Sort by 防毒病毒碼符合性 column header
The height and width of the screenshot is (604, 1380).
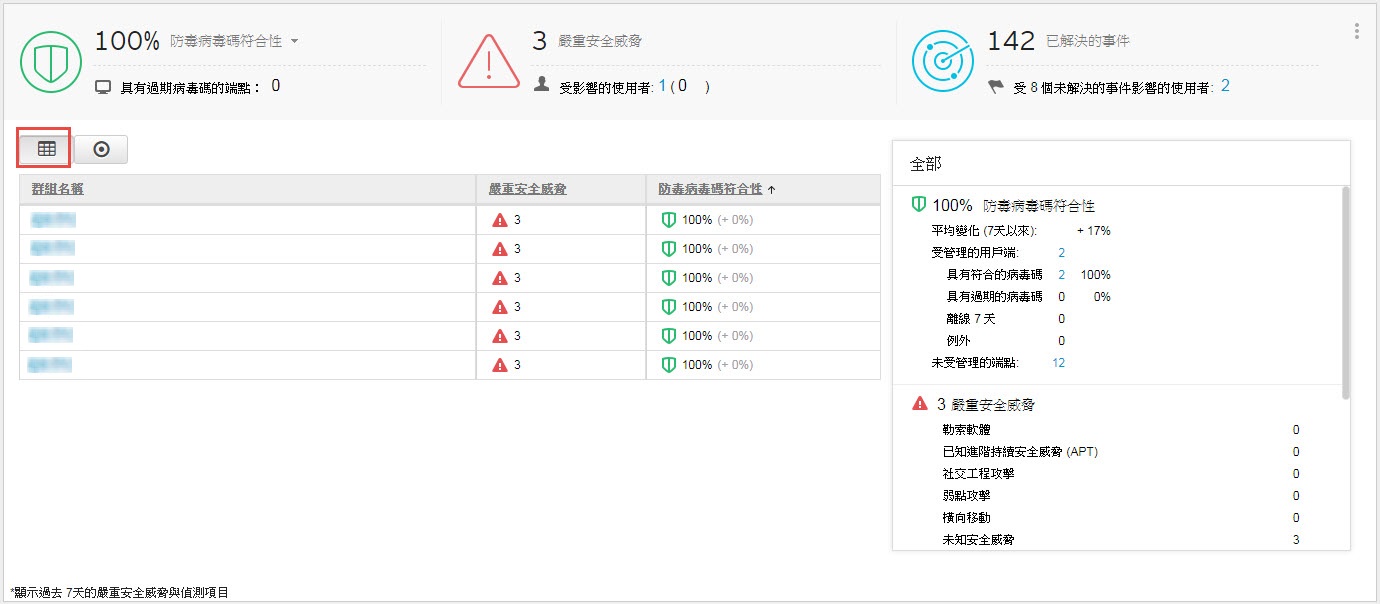tap(710, 189)
